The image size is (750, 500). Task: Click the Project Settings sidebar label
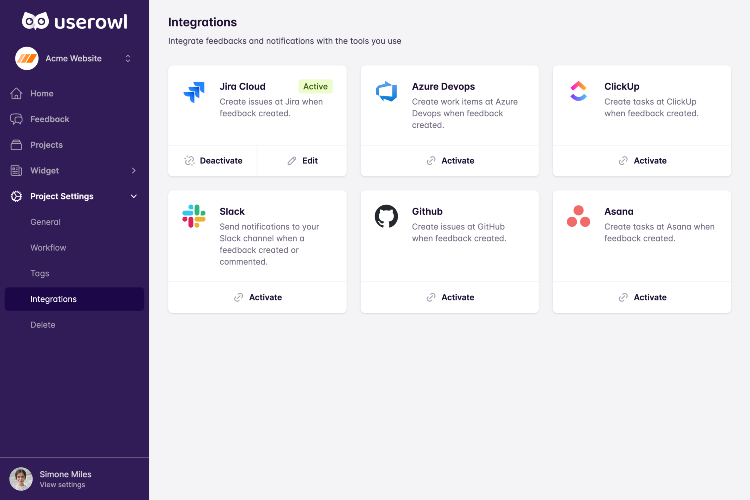coord(62,196)
